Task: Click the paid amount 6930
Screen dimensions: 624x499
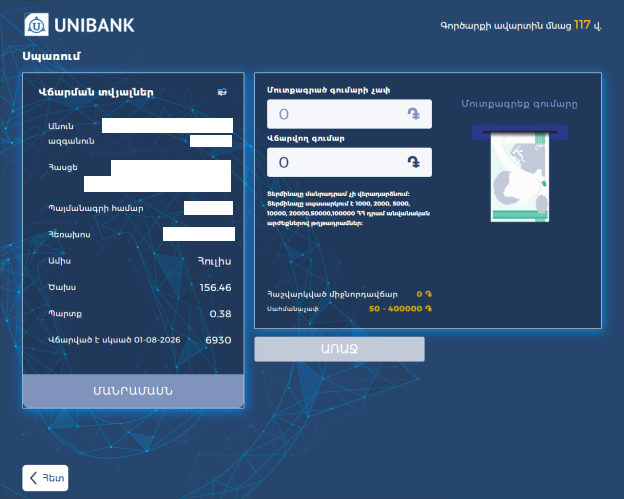Action: click(x=218, y=340)
